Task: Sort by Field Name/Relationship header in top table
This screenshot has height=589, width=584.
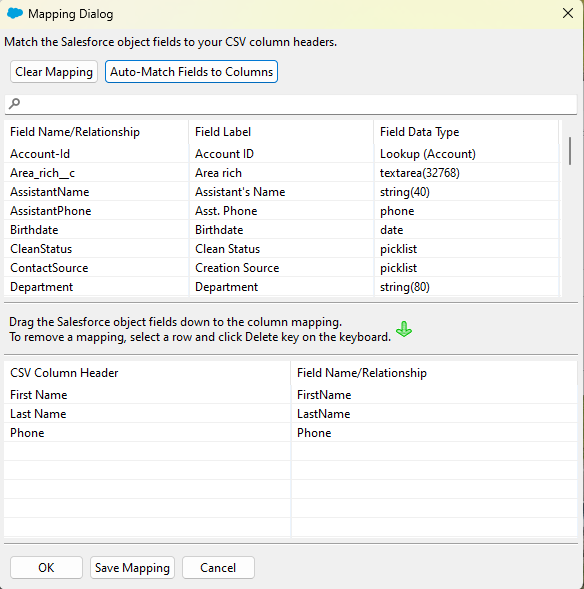Action: click(x=96, y=132)
